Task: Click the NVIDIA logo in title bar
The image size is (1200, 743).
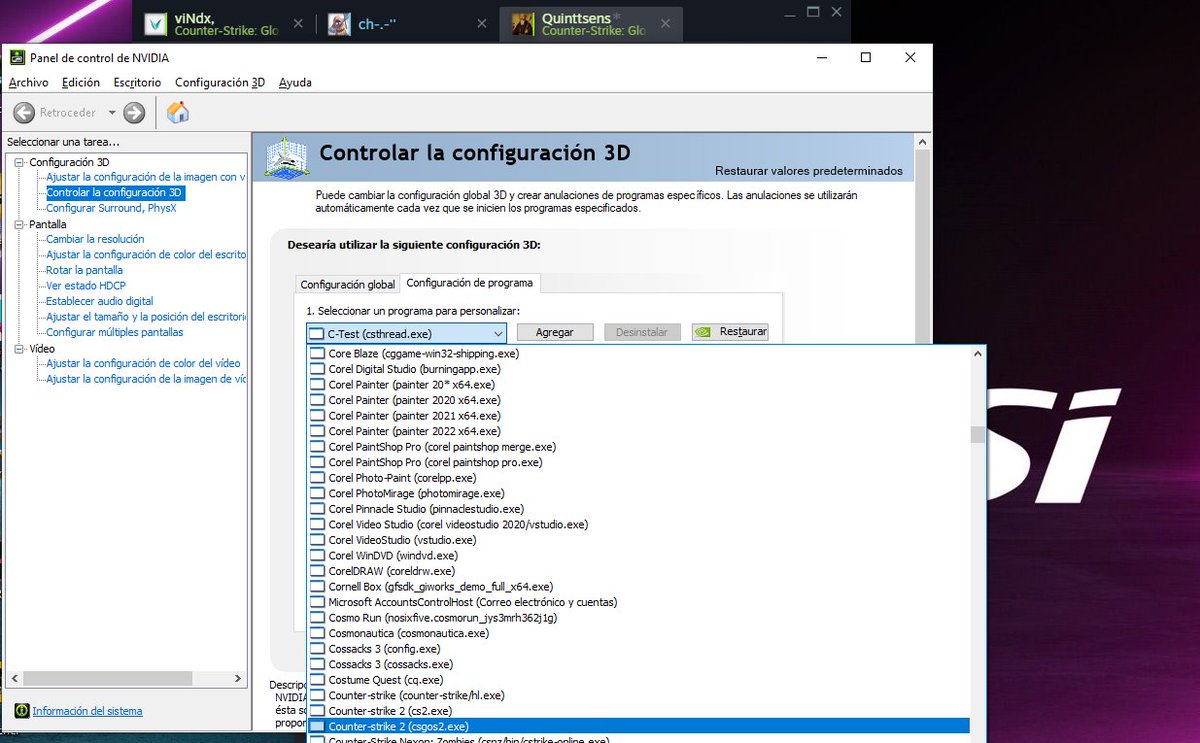Action: [x=18, y=58]
